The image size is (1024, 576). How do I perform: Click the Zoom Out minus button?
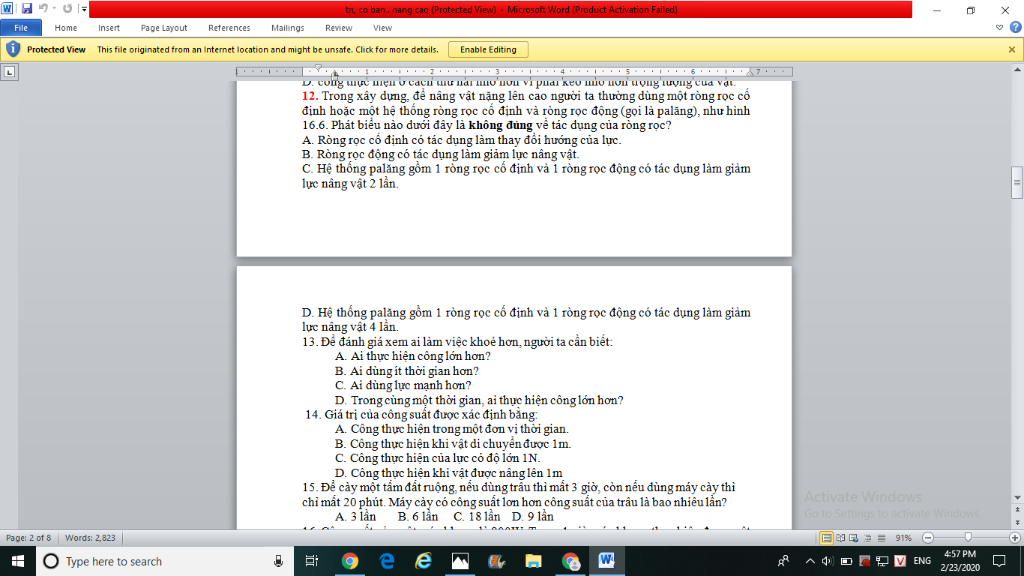point(928,538)
